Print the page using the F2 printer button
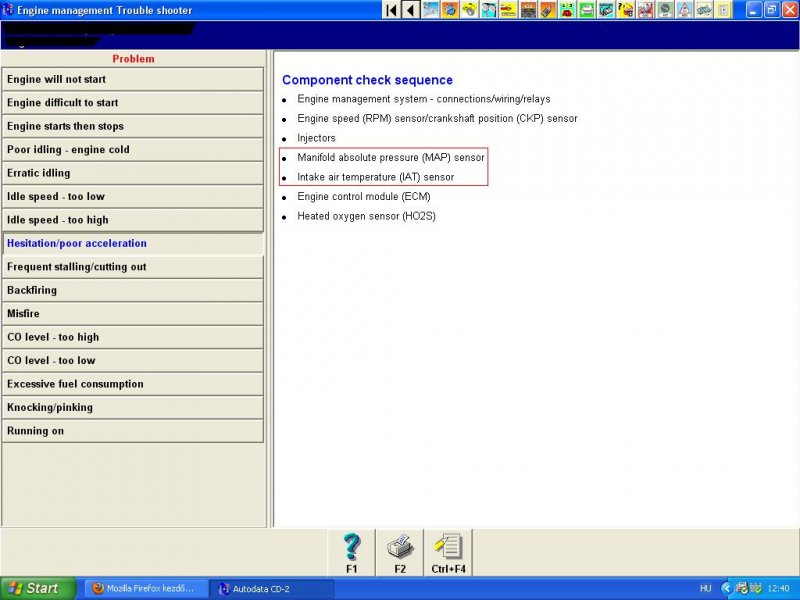Image resolution: width=800 pixels, height=600 pixels. [399, 553]
